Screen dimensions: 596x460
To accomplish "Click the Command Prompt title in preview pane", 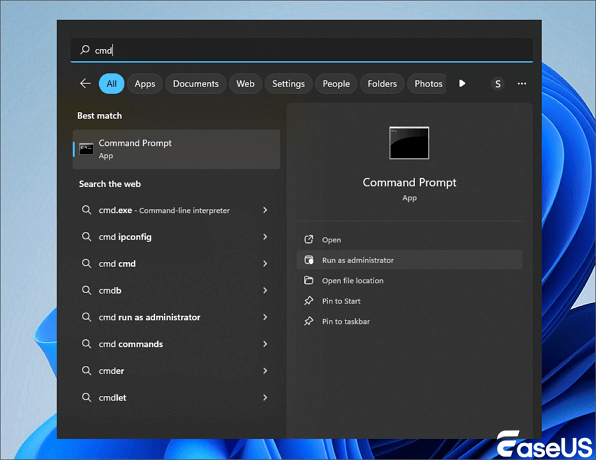I will pos(409,182).
